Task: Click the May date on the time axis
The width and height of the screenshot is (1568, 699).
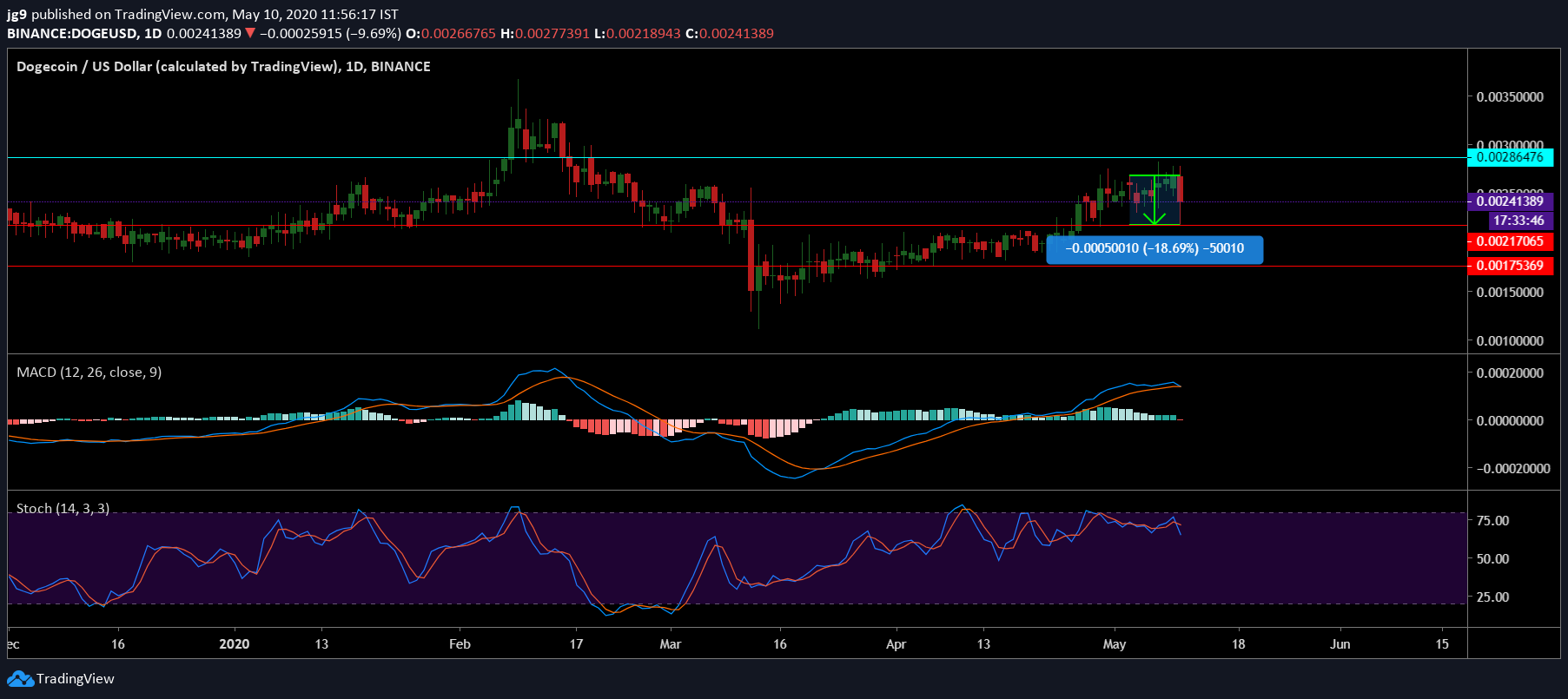Action: pyautogui.click(x=1115, y=644)
